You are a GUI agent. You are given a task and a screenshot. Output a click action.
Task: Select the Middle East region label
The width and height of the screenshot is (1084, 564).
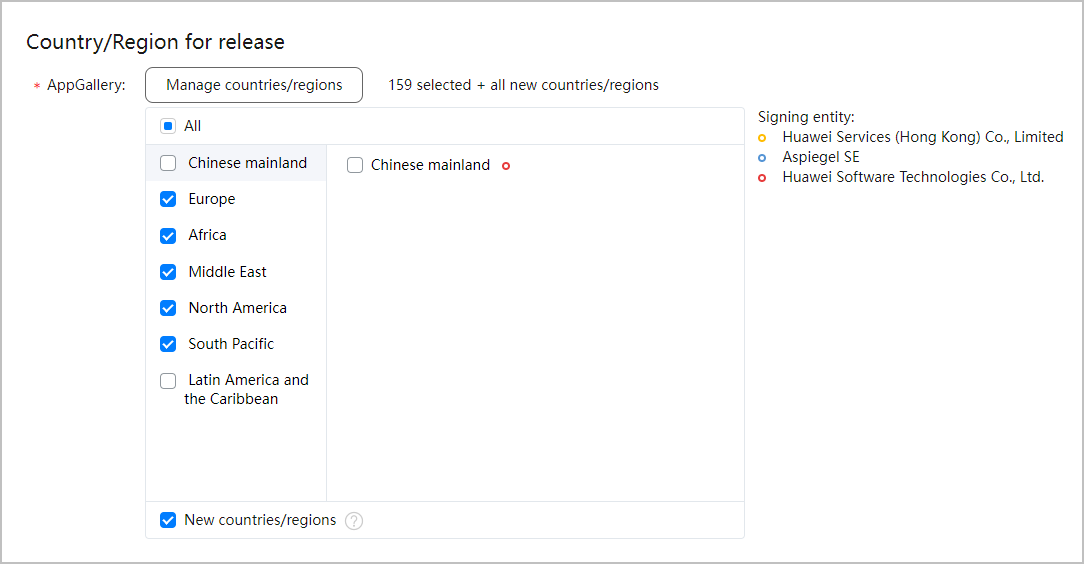coord(227,272)
